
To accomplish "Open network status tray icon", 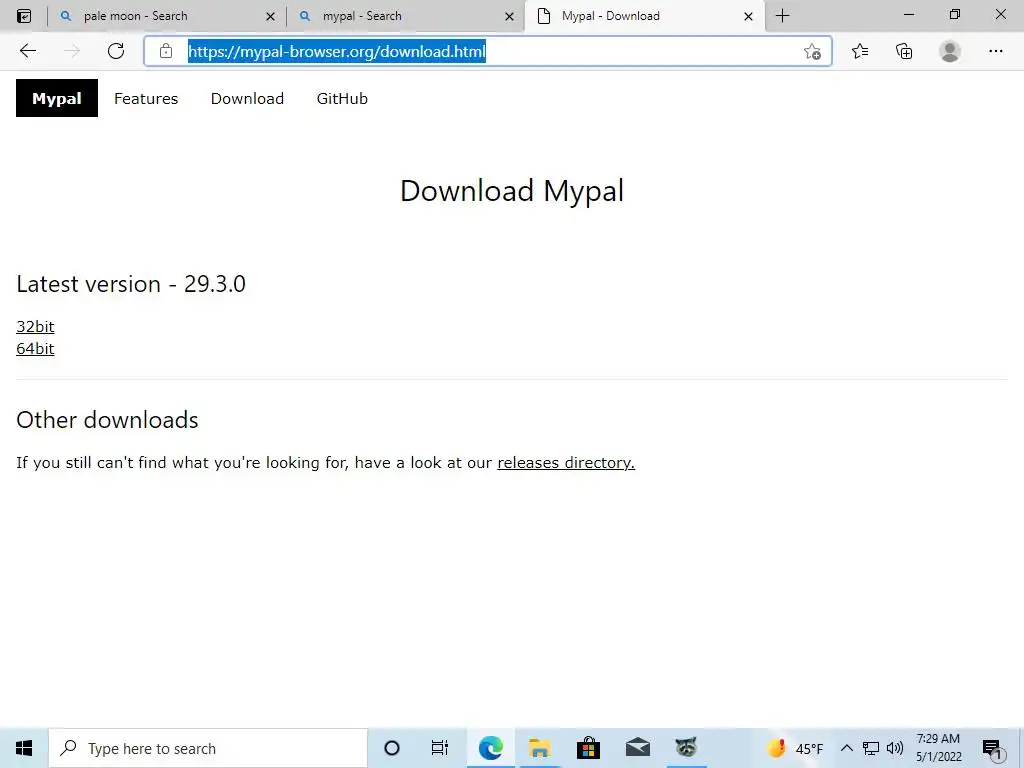I will pos(871,748).
